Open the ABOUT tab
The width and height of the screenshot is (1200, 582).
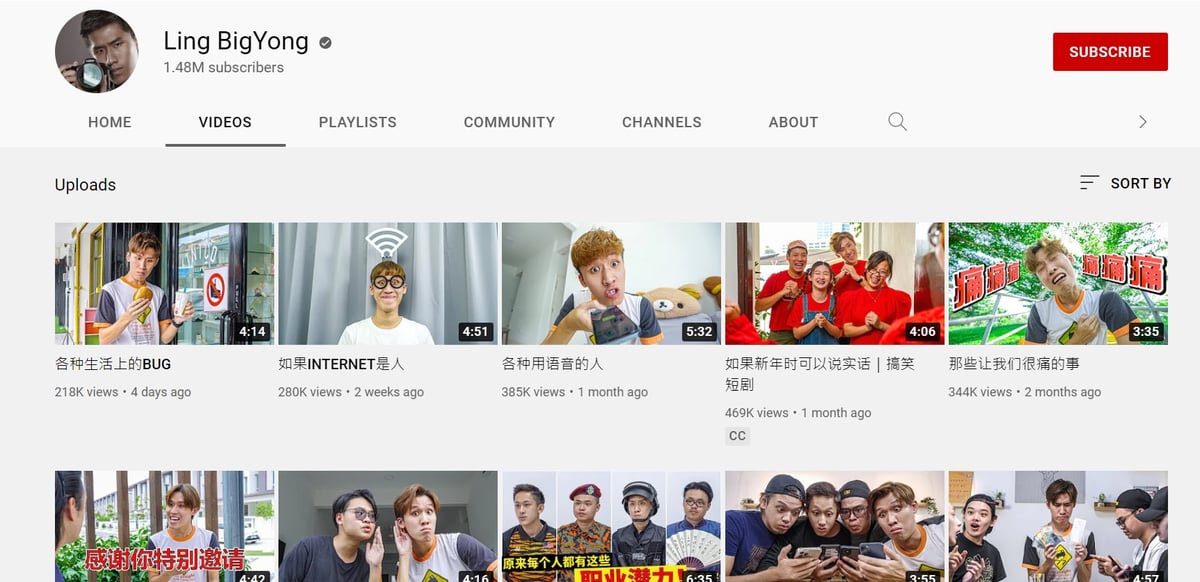(793, 122)
